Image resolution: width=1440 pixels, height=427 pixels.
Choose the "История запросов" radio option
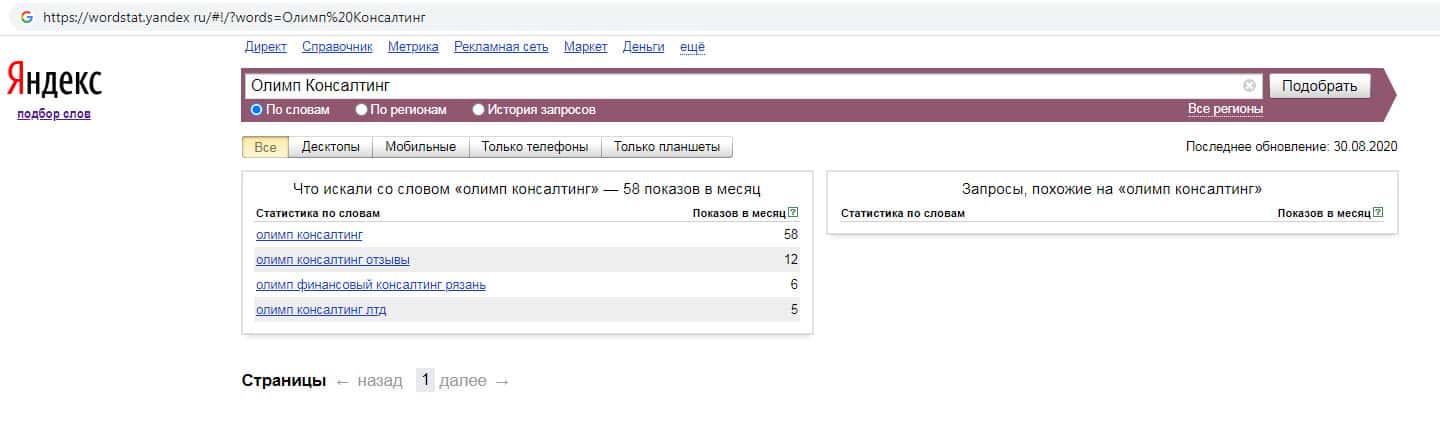tap(479, 110)
